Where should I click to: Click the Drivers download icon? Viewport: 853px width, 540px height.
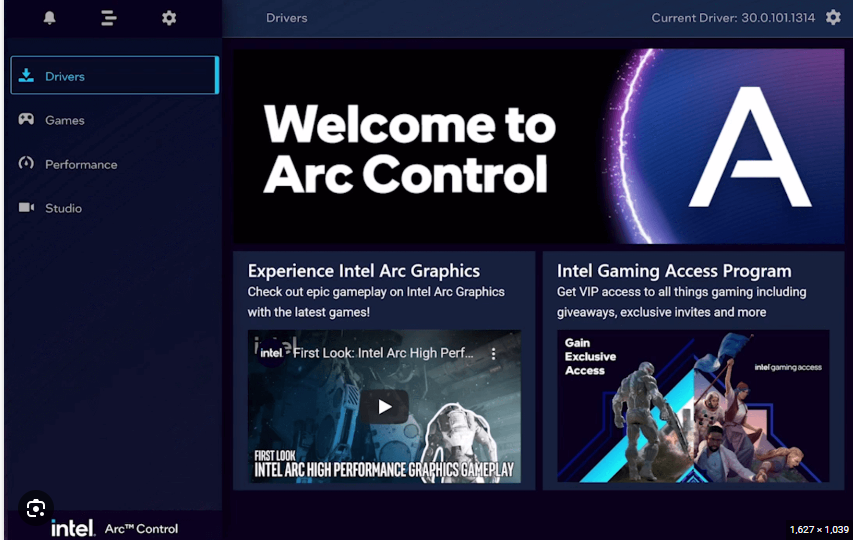[26, 76]
